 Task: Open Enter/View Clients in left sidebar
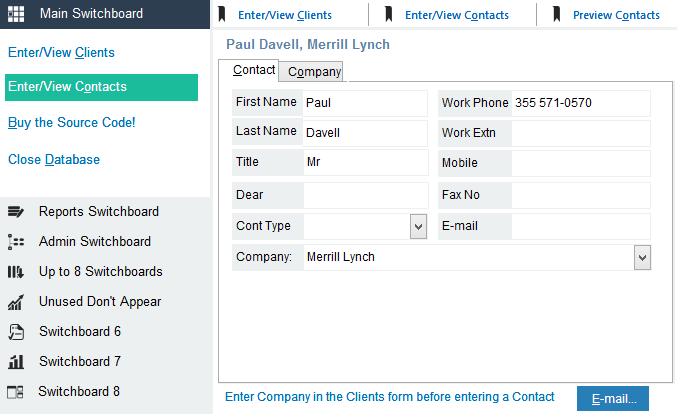61,52
